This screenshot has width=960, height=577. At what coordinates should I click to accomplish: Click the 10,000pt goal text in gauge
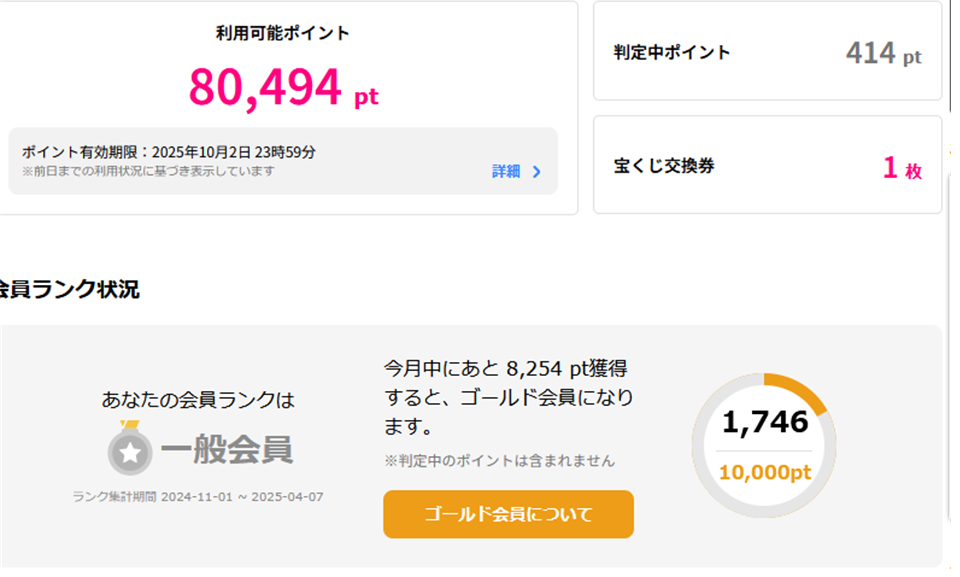(x=765, y=472)
